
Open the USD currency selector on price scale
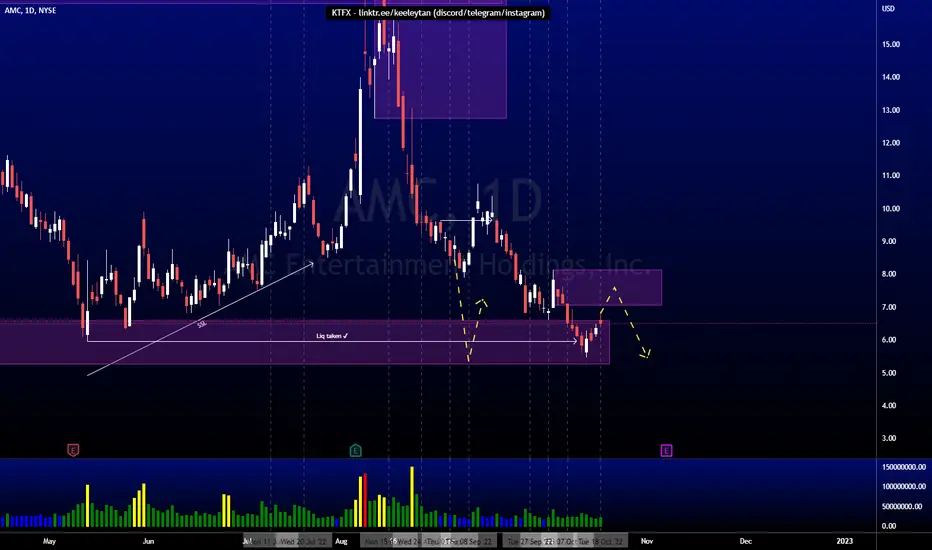(888, 9)
